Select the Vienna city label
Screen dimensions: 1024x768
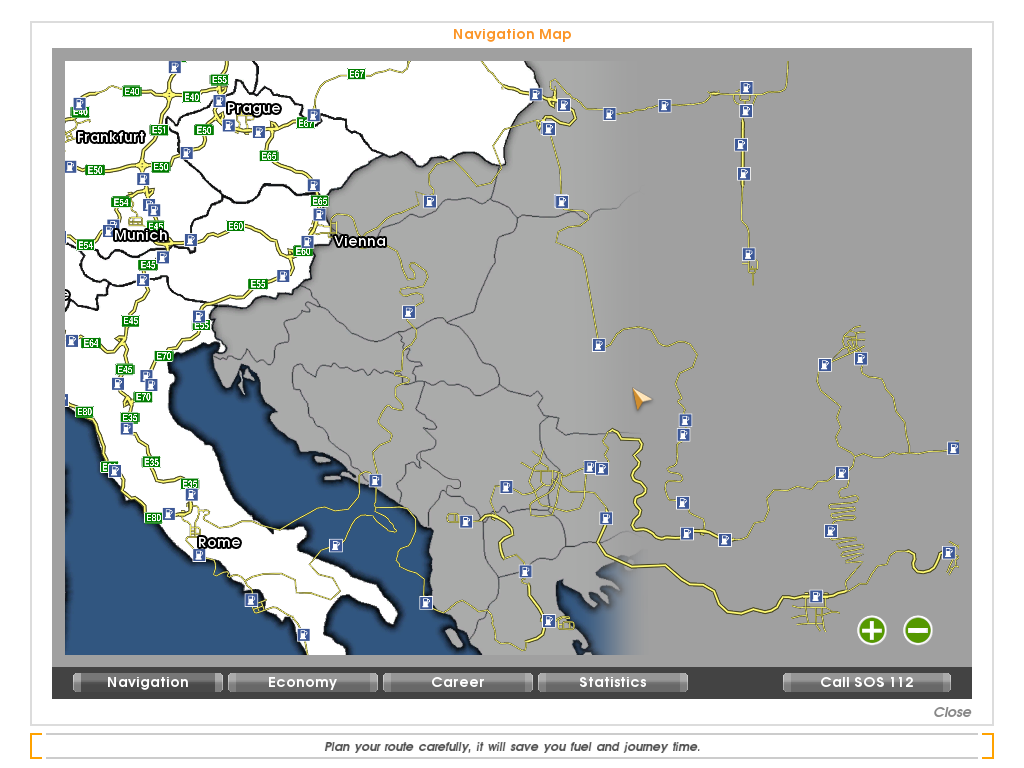[360, 242]
